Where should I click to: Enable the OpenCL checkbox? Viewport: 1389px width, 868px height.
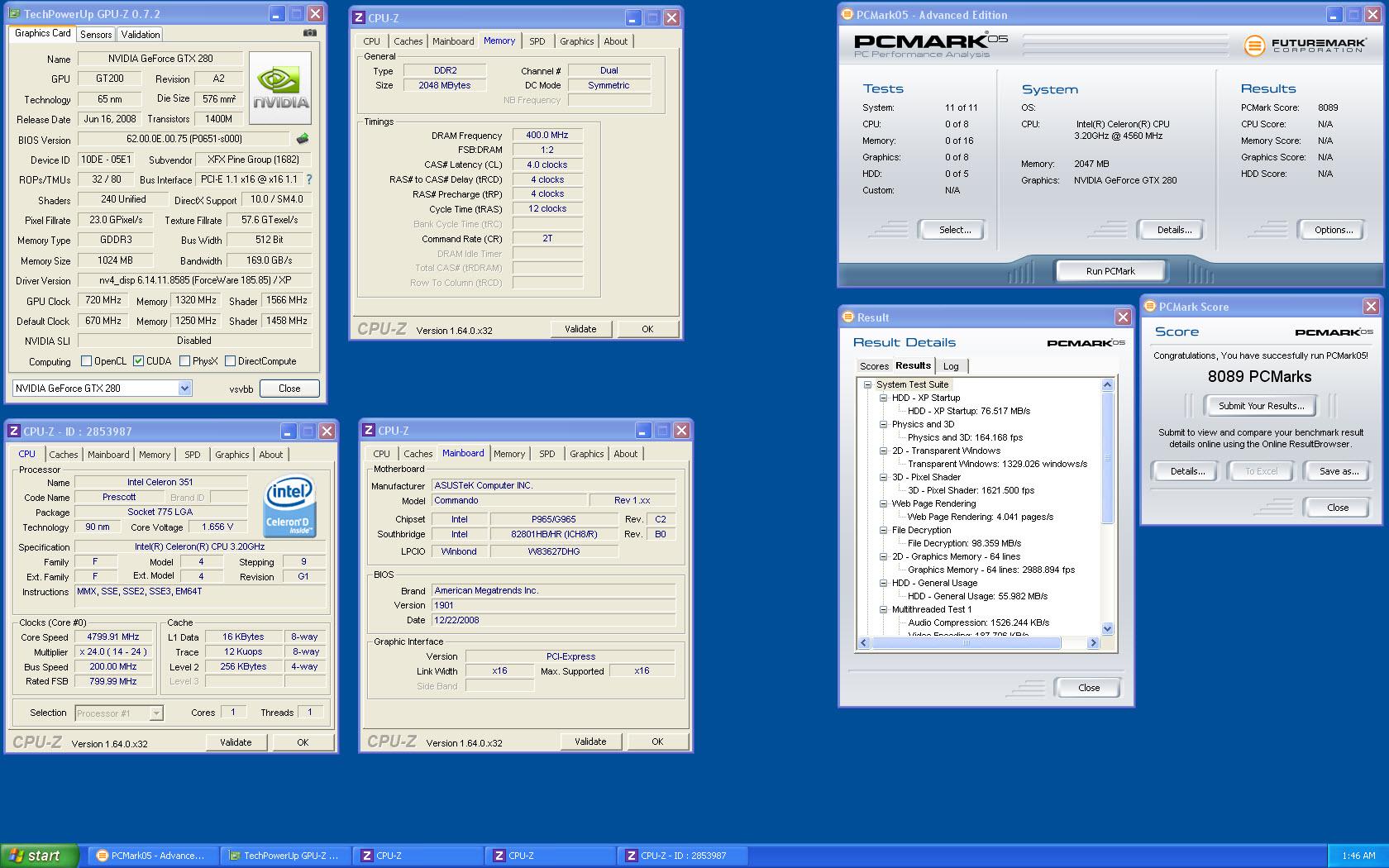[x=86, y=361]
